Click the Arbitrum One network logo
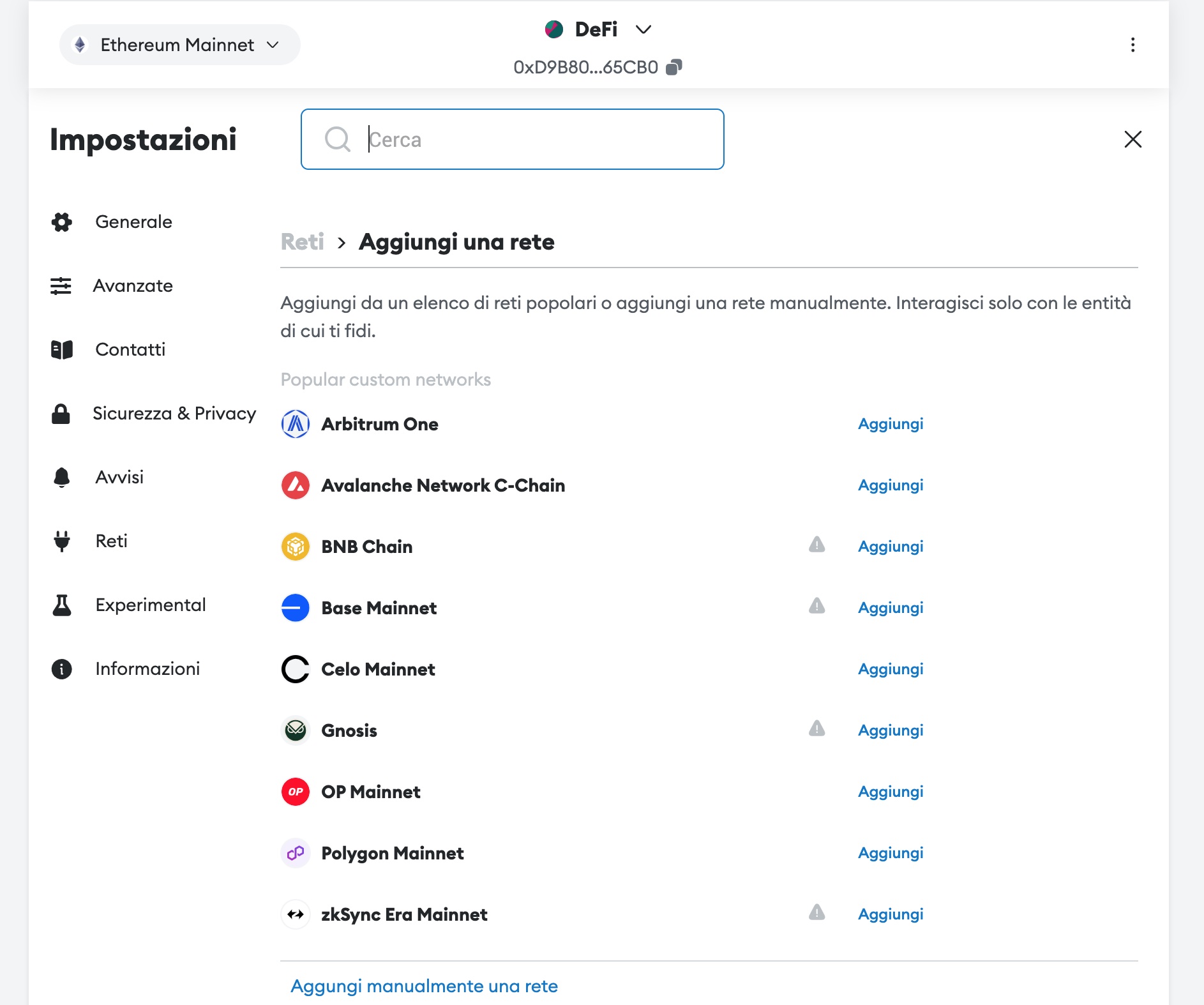Image resolution: width=1204 pixels, height=1005 pixels. [295, 424]
